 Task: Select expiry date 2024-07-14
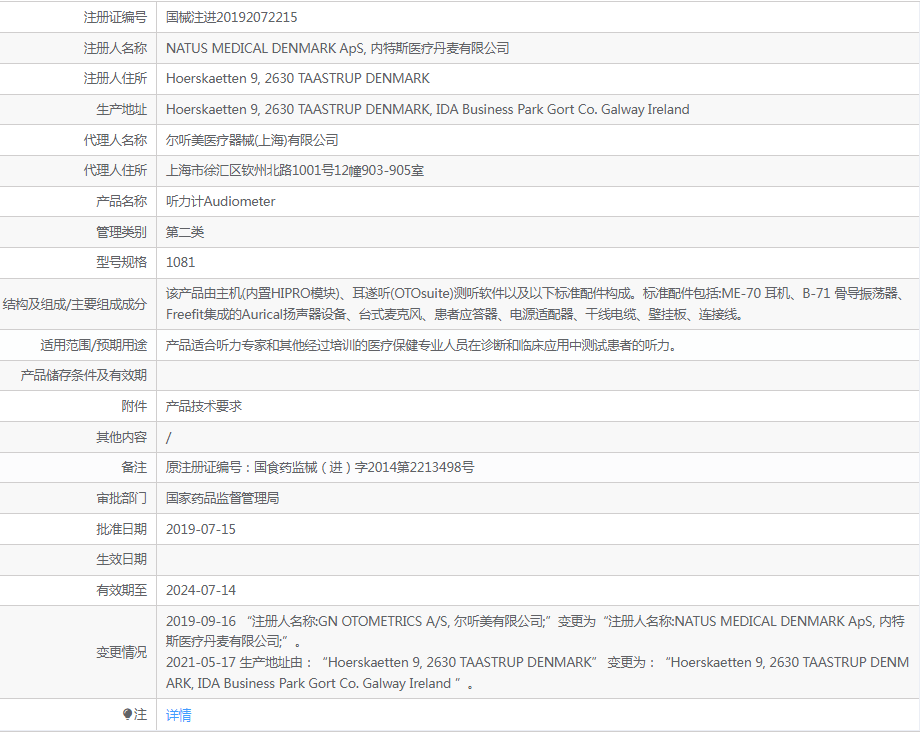201,590
